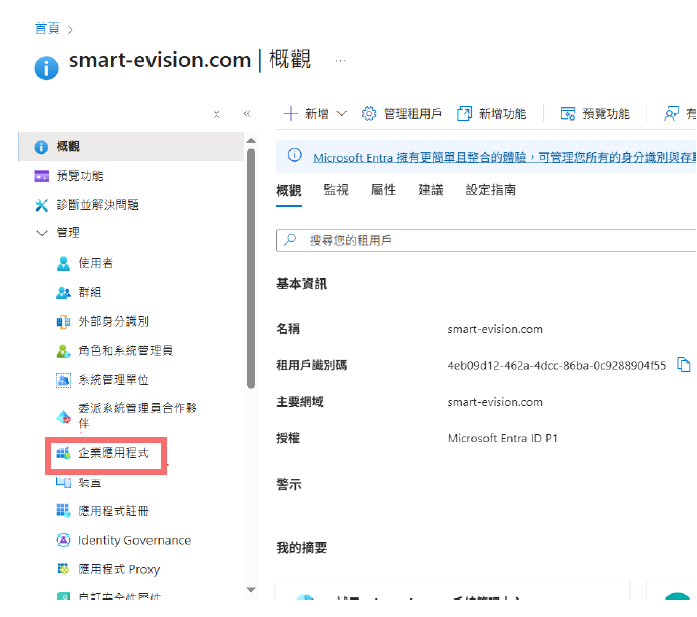Switch to the 監視 tab

336,190
